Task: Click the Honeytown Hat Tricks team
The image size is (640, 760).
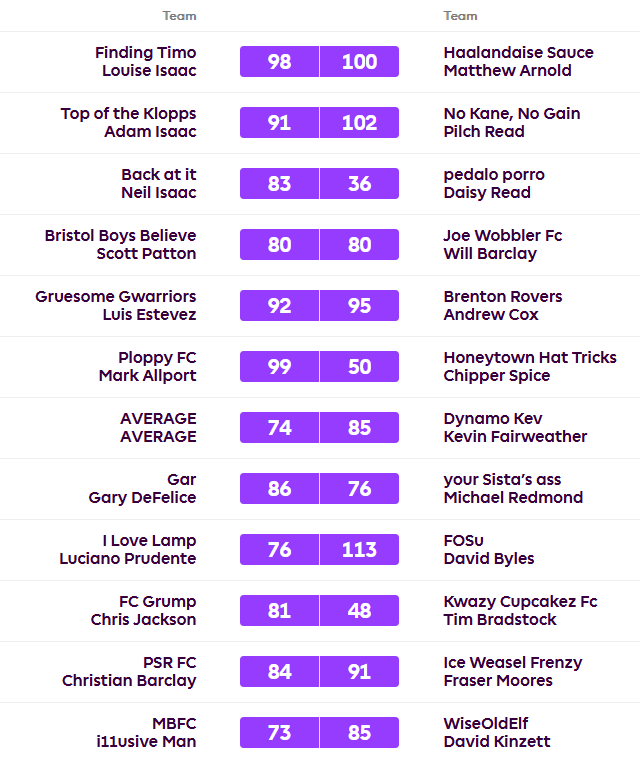Action: [x=530, y=358]
